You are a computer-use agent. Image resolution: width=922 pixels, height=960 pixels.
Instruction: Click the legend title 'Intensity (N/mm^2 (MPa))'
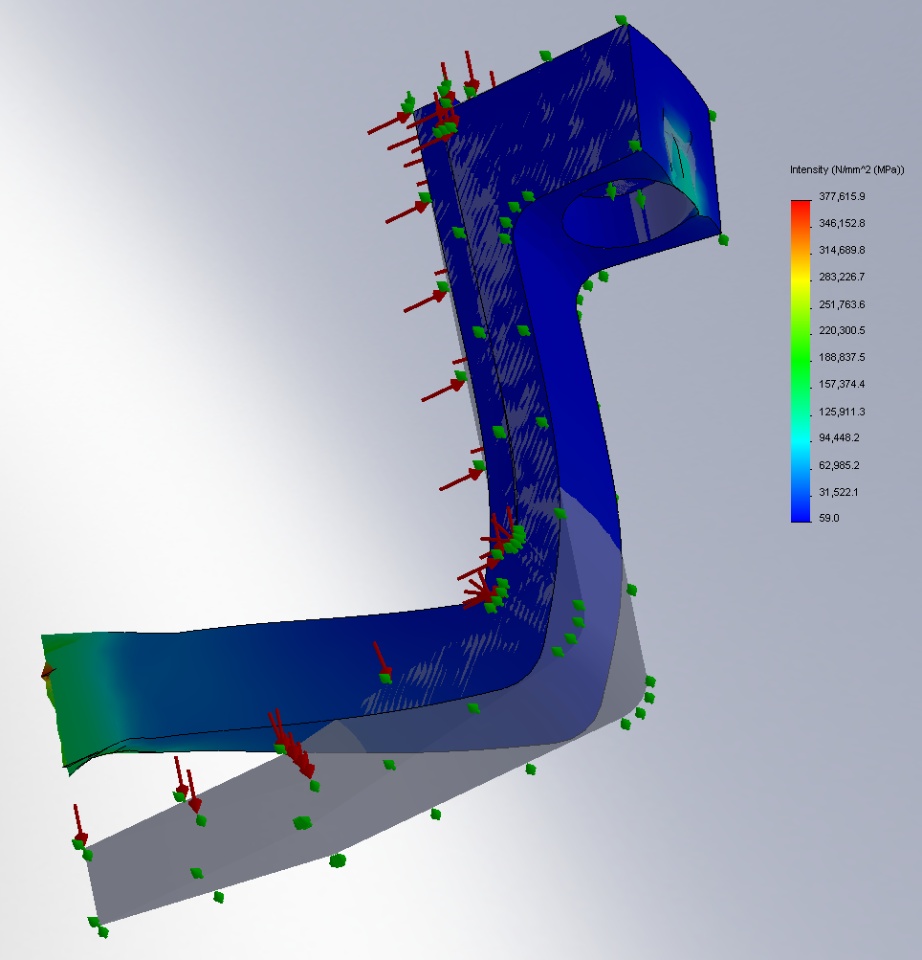(847, 170)
